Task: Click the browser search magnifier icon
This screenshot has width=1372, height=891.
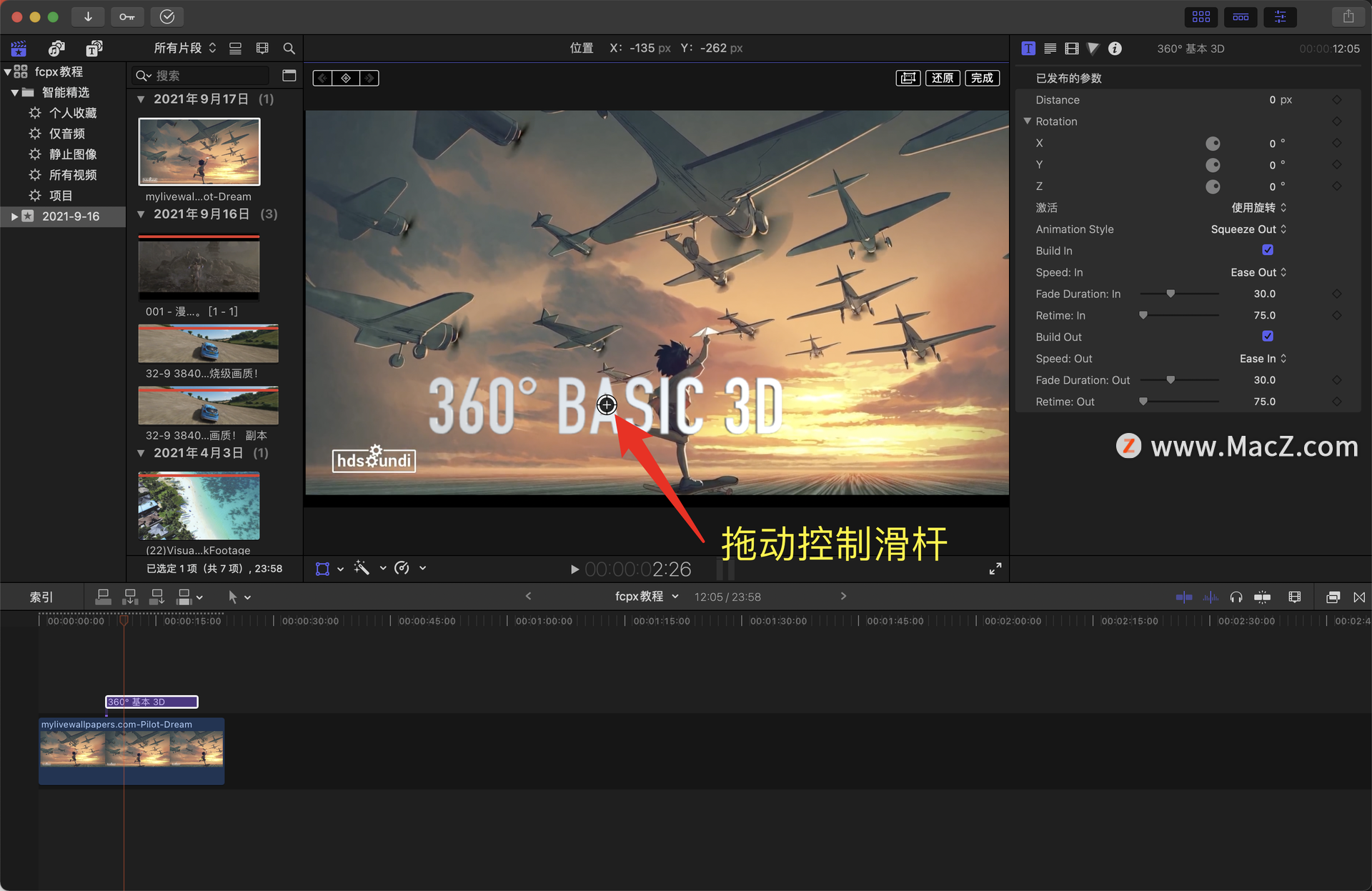Action: pyautogui.click(x=289, y=48)
